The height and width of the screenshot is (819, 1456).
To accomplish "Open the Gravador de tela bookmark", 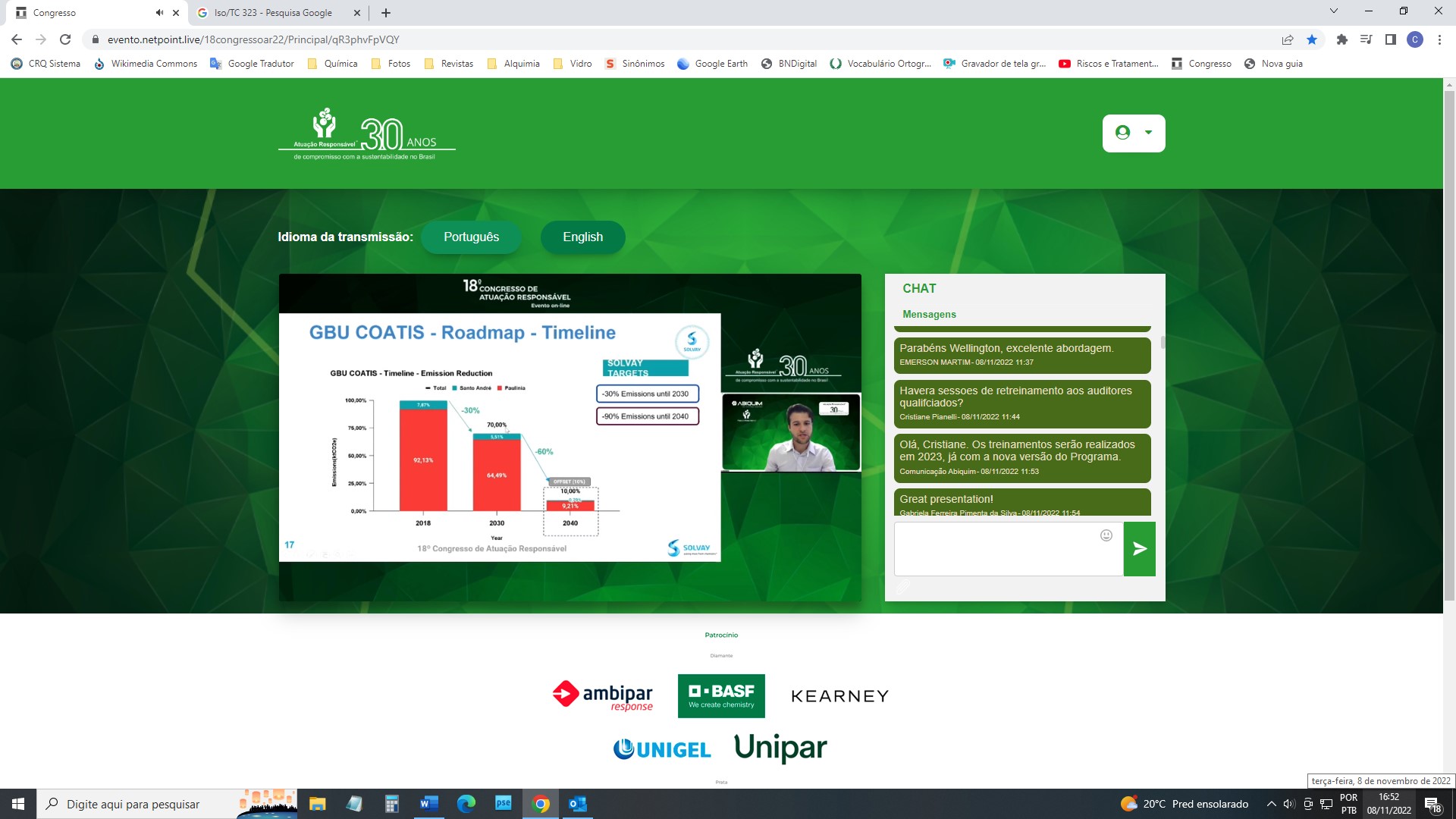I will [x=995, y=64].
